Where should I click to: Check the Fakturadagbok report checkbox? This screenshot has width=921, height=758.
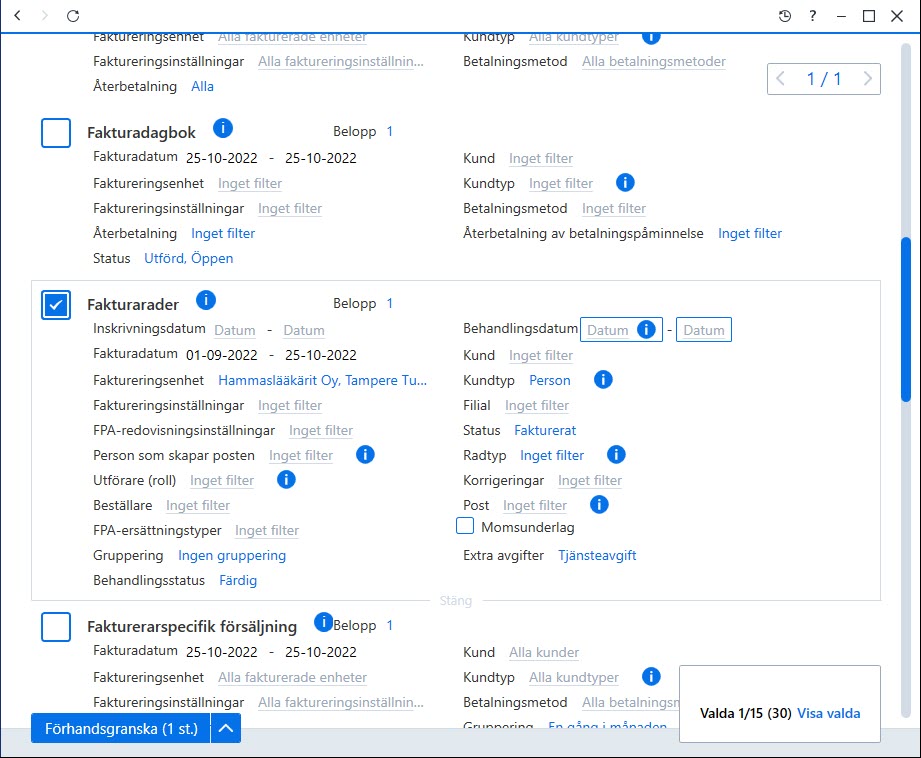click(x=56, y=133)
